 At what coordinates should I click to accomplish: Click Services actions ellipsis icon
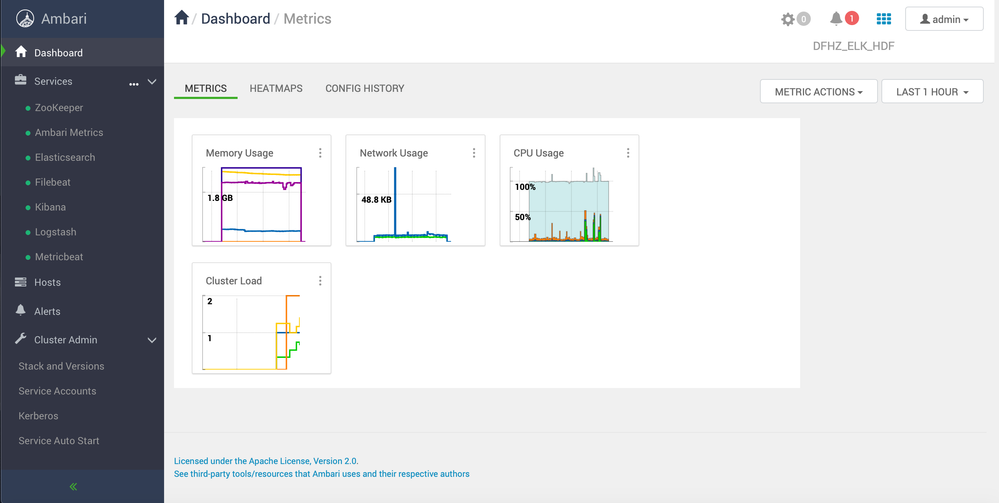[134, 83]
